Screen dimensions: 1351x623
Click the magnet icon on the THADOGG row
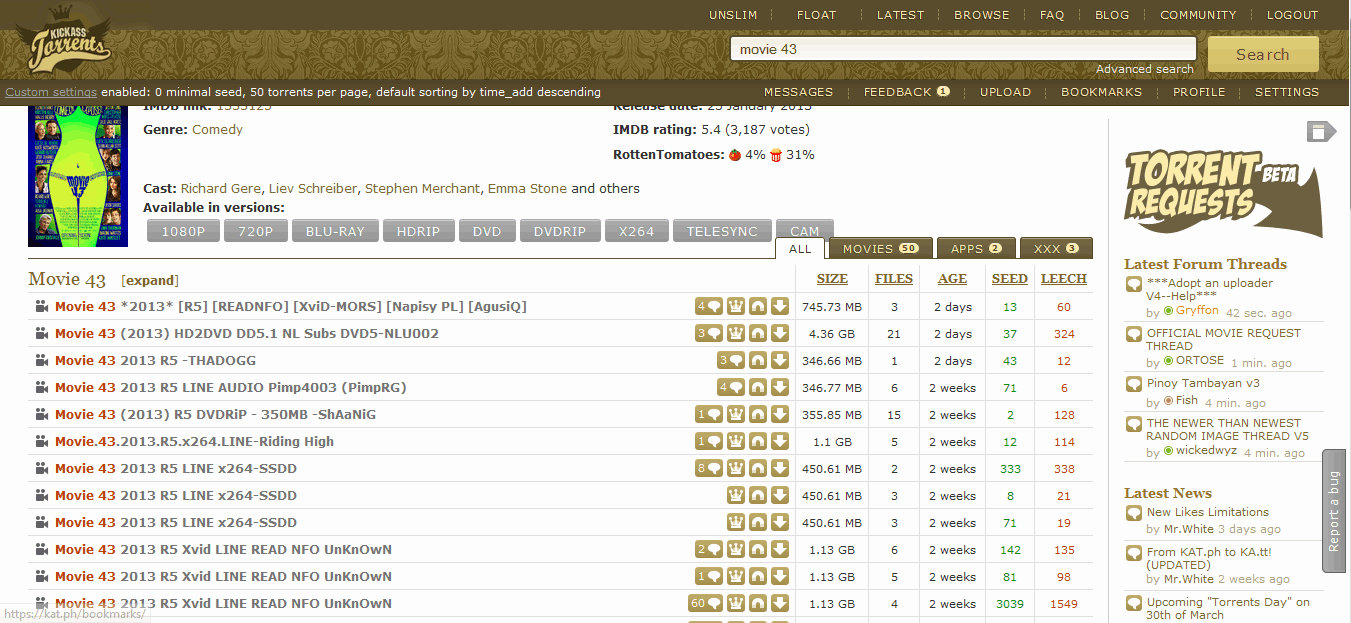tap(758, 360)
